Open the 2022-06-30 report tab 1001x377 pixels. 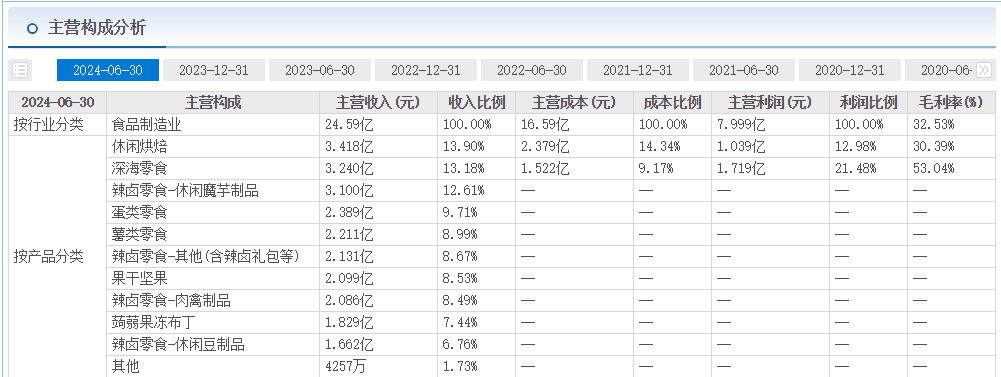click(x=532, y=70)
